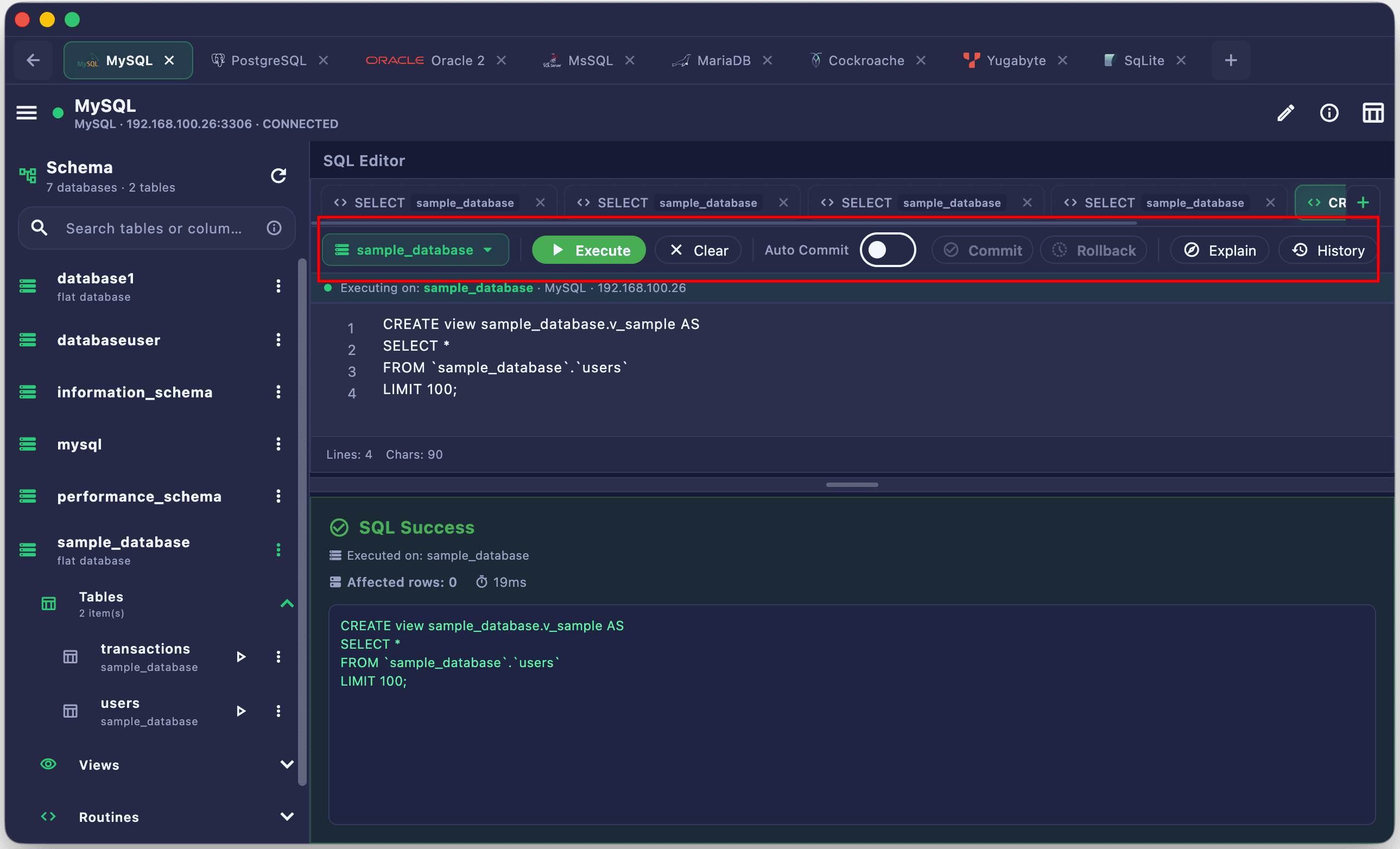Expand the Views section
Viewport: 1400px width, 849px height.
pyautogui.click(x=287, y=765)
